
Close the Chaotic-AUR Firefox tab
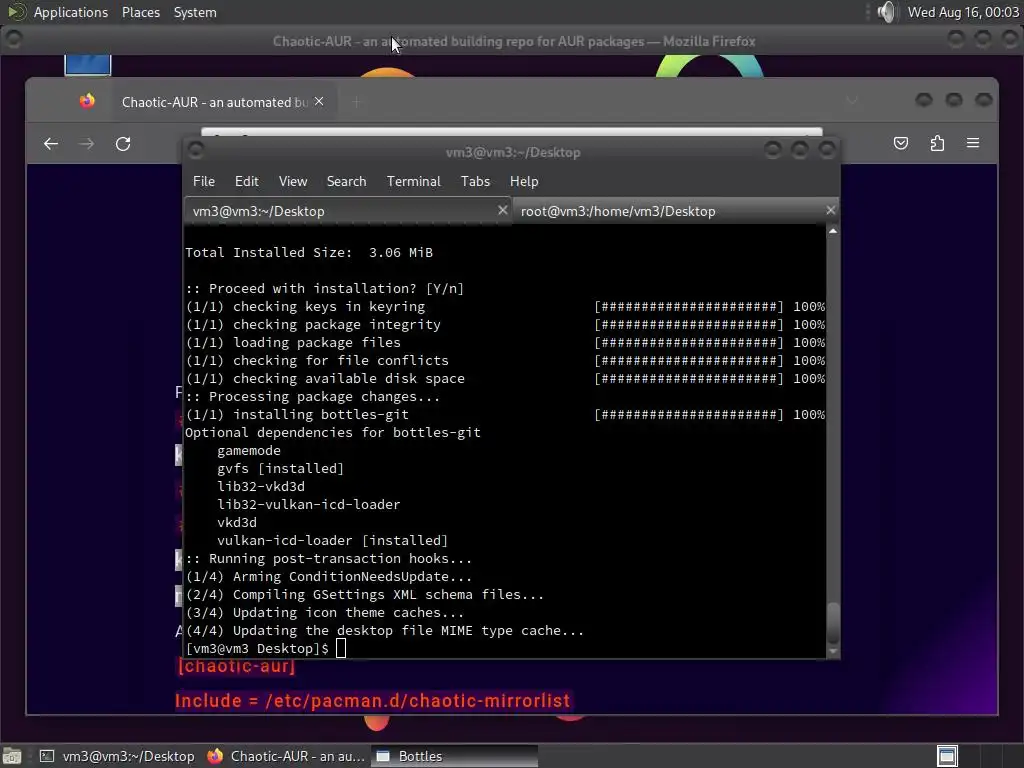[x=319, y=102]
